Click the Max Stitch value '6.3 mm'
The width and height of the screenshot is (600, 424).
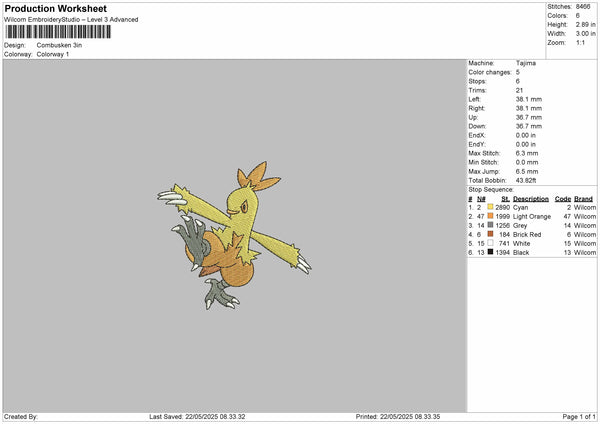click(527, 153)
